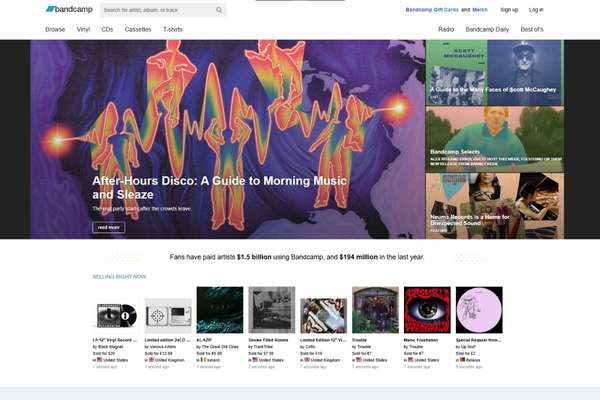The width and height of the screenshot is (600, 400).
Task: Click Ireland flag under AL AZIF
Action: pos(203,360)
